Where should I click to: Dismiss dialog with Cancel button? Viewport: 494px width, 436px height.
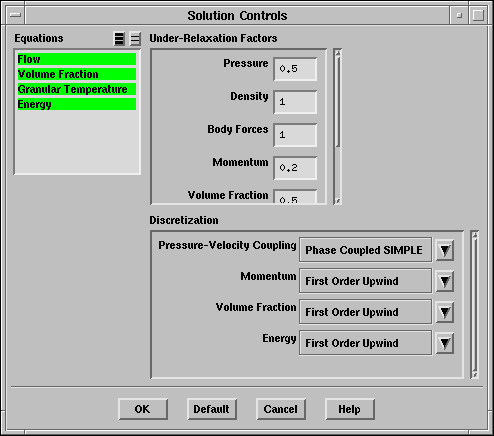coord(281,409)
